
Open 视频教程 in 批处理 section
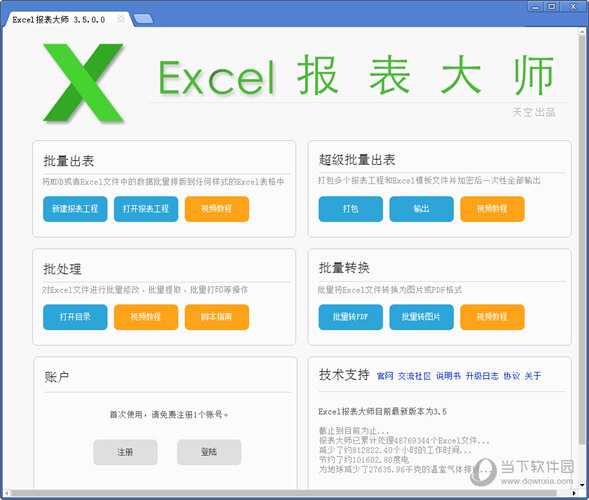[x=146, y=317]
